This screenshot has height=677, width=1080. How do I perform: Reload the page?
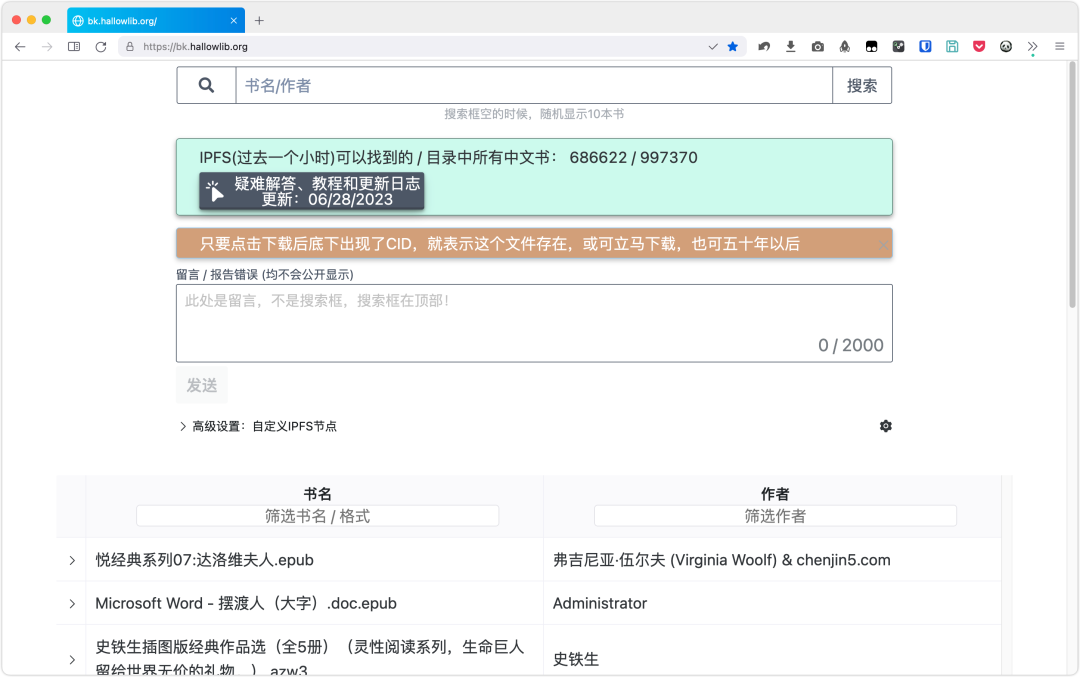tap(101, 47)
